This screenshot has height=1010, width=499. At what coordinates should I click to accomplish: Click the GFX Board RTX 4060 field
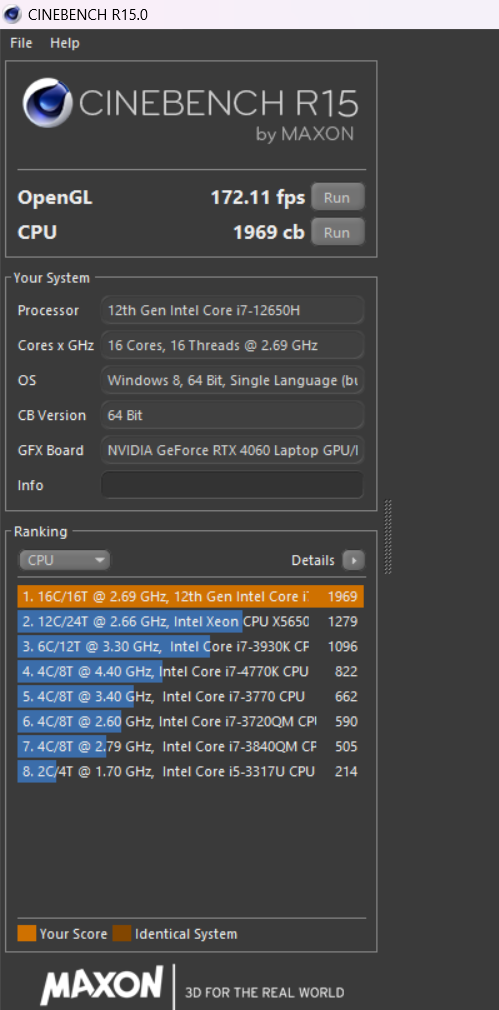[232, 450]
